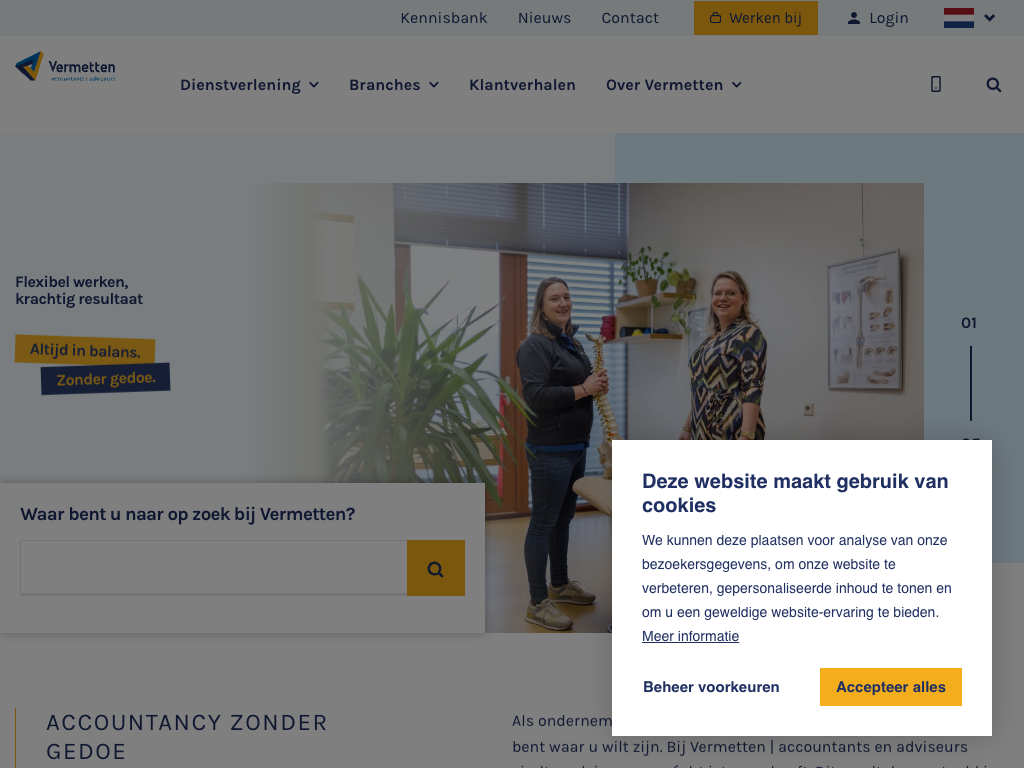Follow the Meer informatie link
This screenshot has height=768, width=1024.
click(690, 636)
